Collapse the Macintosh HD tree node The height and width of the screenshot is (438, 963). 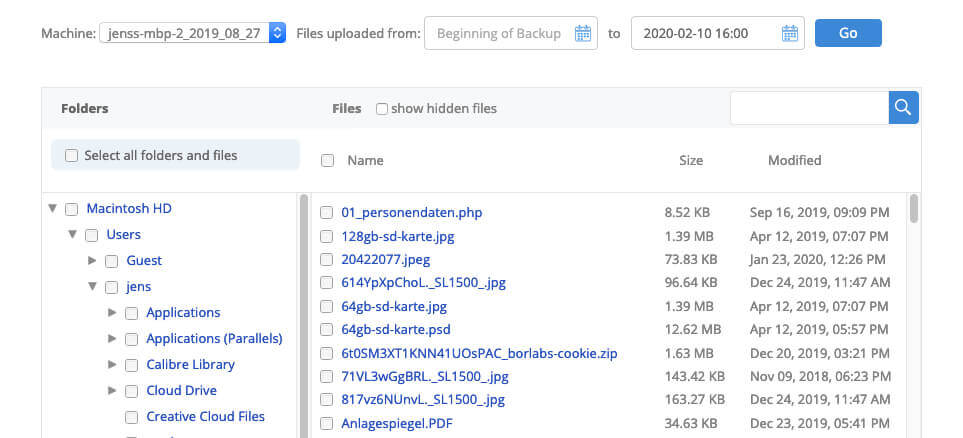tap(52, 209)
